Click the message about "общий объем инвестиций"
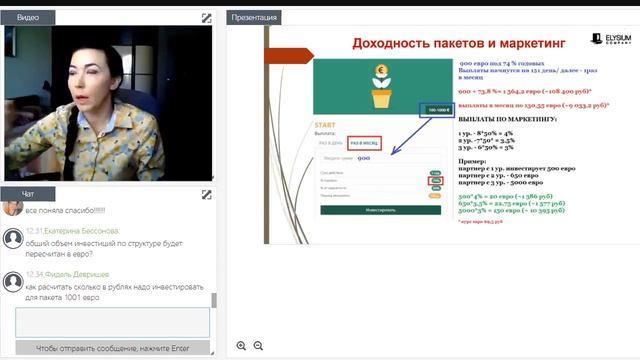The height and width of the screenshot is (360, 640). (104, 249)
